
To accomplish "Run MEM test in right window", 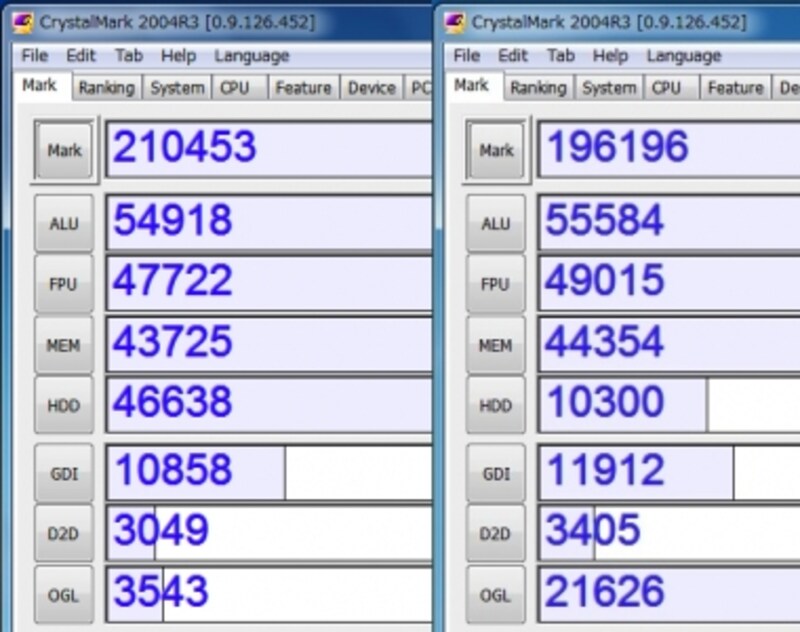I will point(496,345).
